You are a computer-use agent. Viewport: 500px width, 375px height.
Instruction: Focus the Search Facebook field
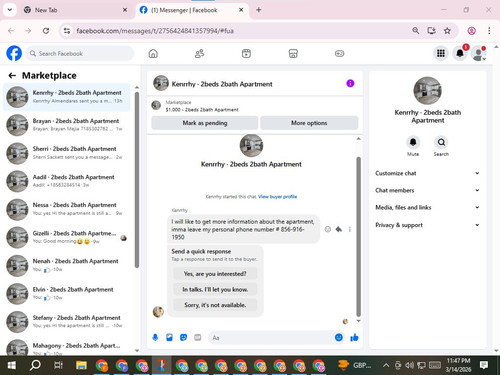tap(80, 53)
